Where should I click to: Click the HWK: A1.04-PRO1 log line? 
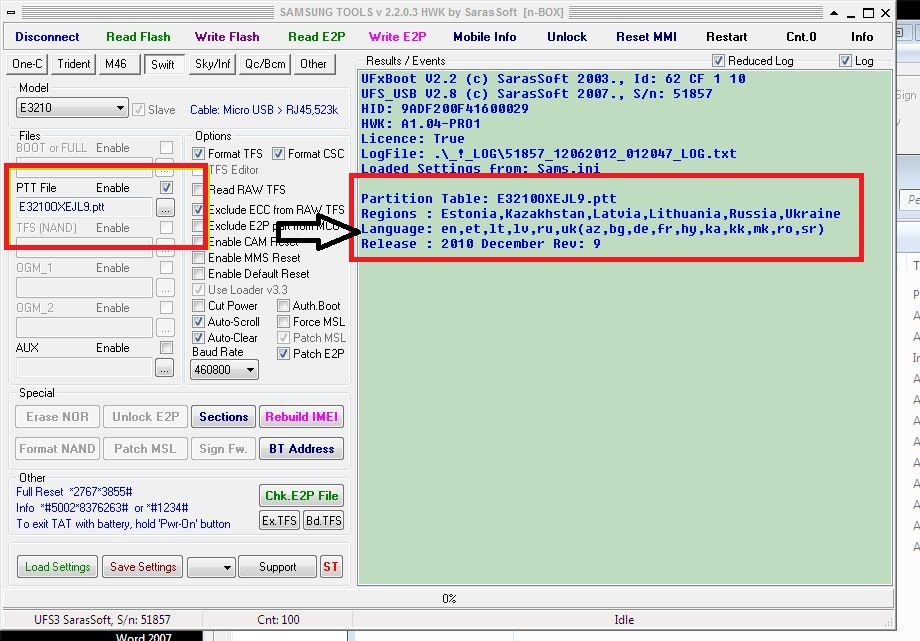tap(421, 124)
